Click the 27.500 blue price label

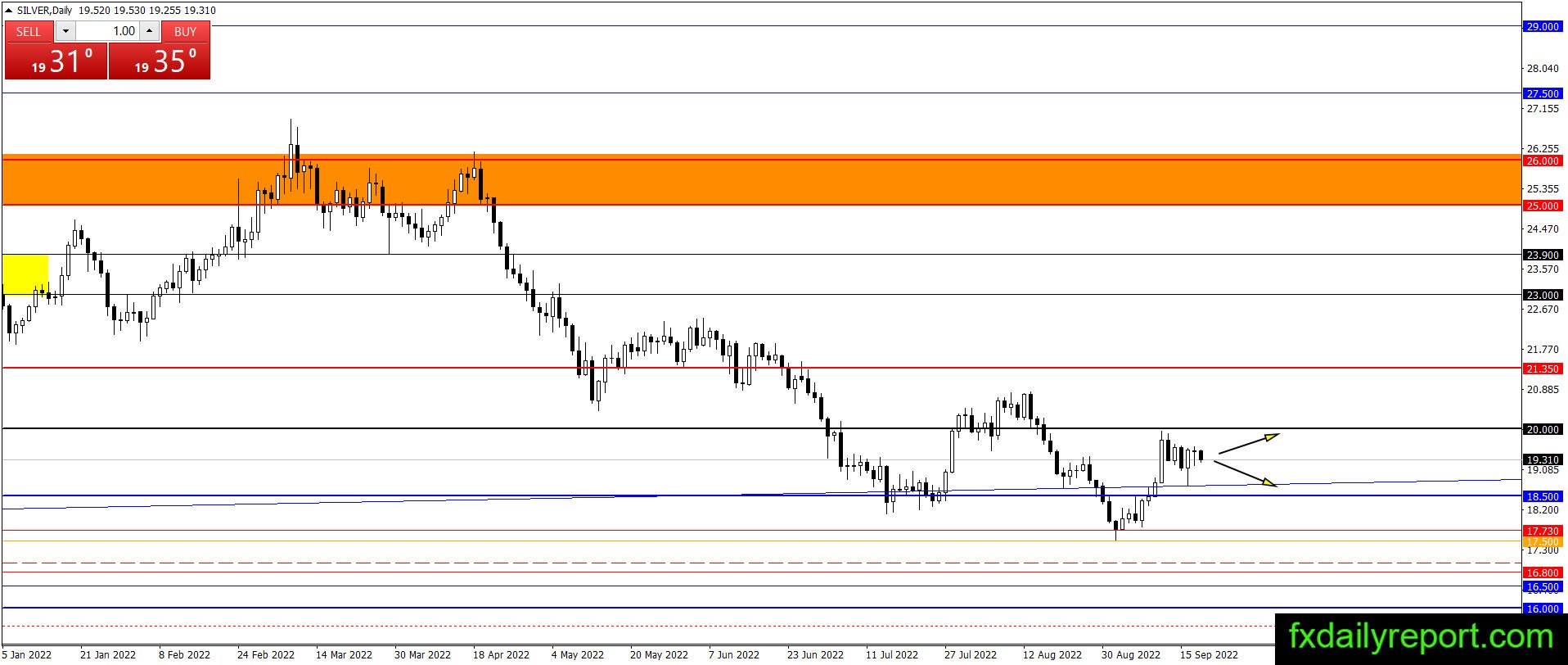pos(1543,93)
